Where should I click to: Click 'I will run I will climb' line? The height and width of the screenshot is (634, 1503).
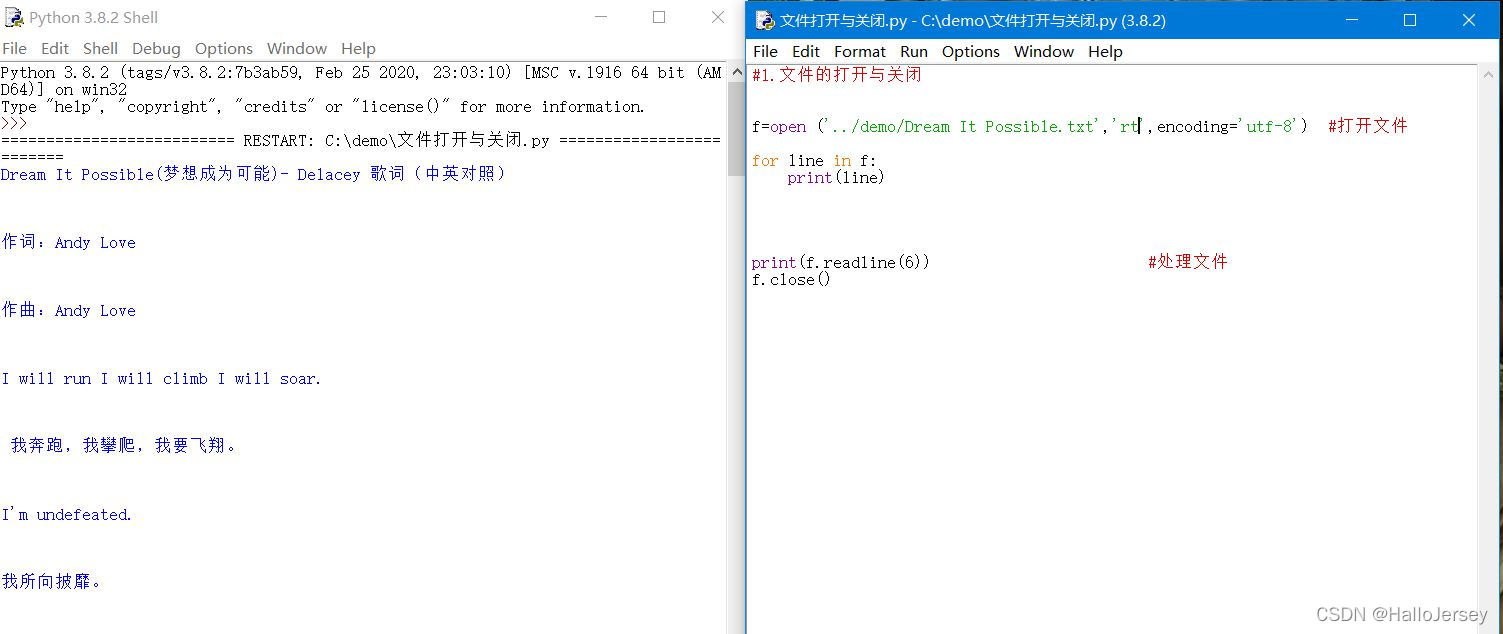click(x=161, y=378)
